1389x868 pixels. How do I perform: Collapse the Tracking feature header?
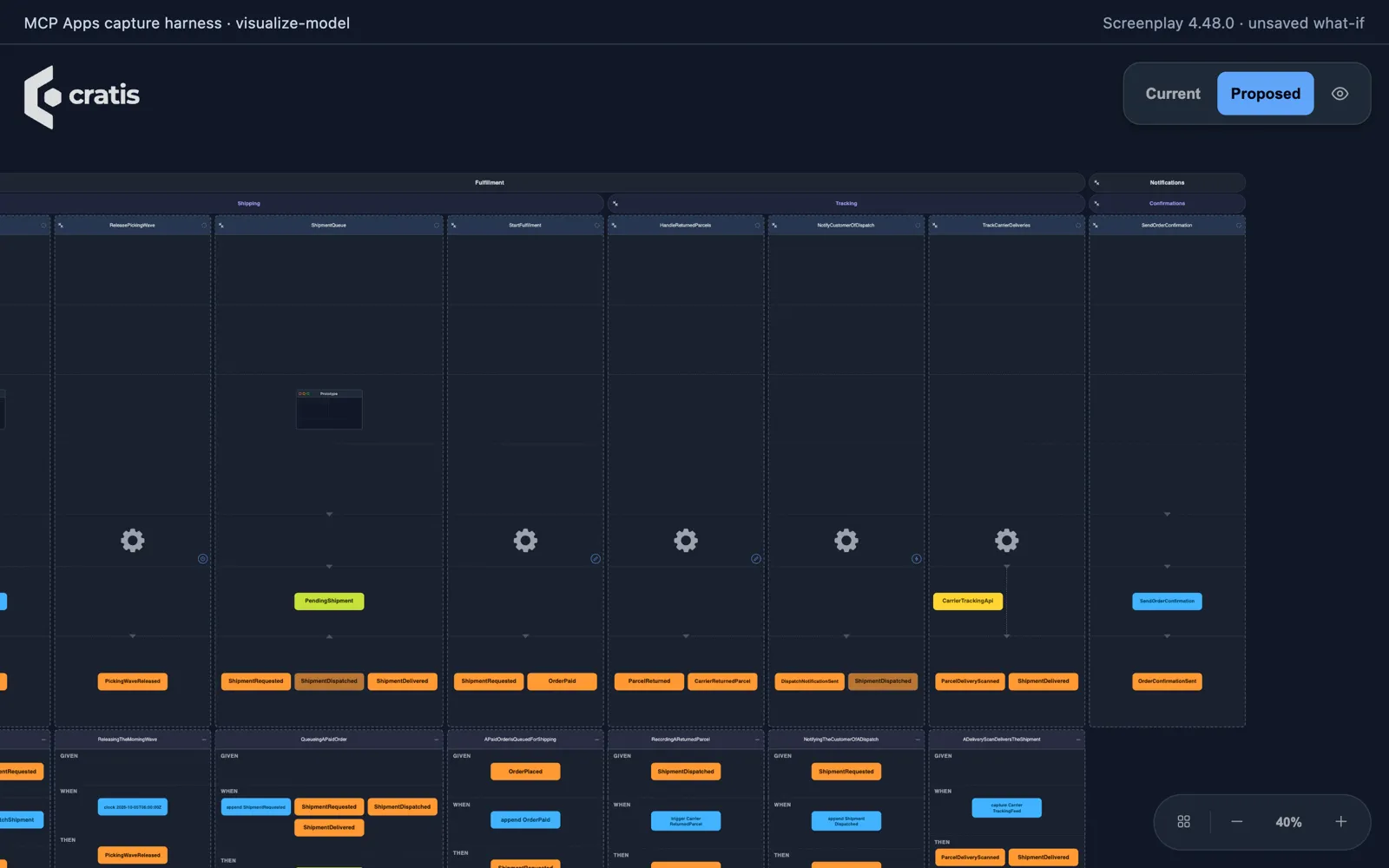coord(616,204)
